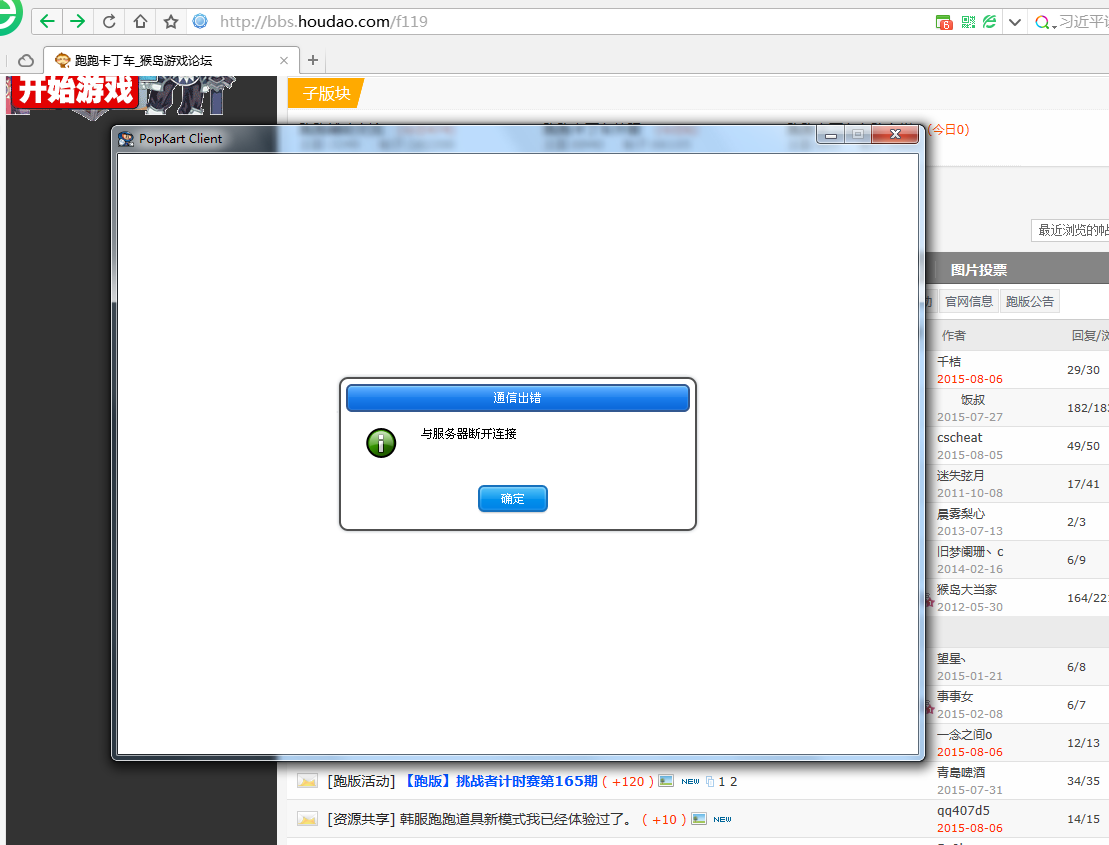
Task: Click the 作者 column header
Action: pyautogui.click(x=953, y=336)
